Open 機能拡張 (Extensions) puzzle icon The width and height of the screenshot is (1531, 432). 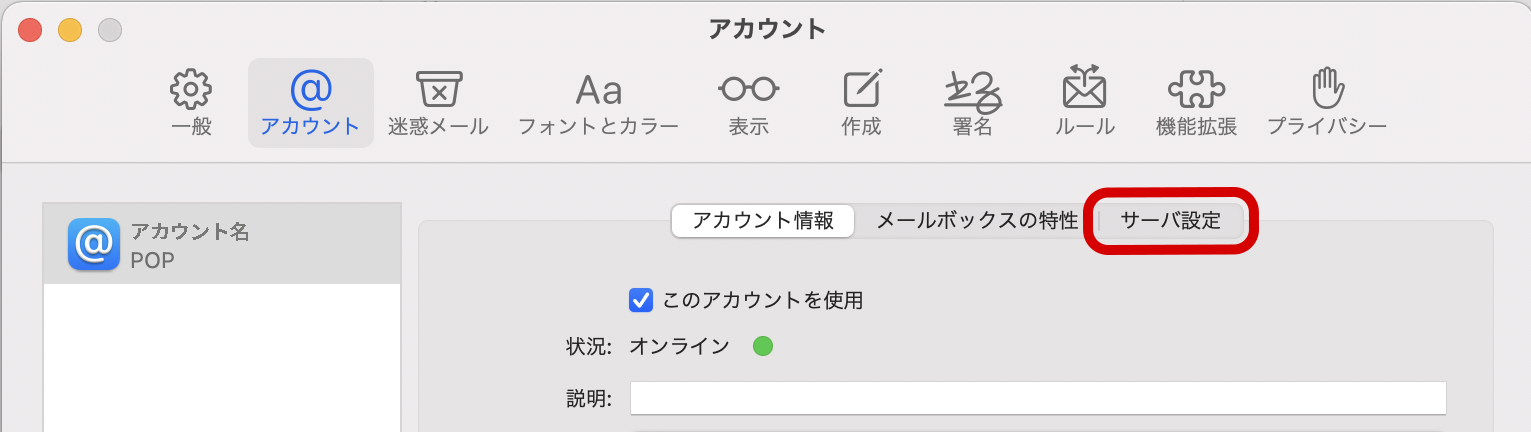pos(1196,91)
